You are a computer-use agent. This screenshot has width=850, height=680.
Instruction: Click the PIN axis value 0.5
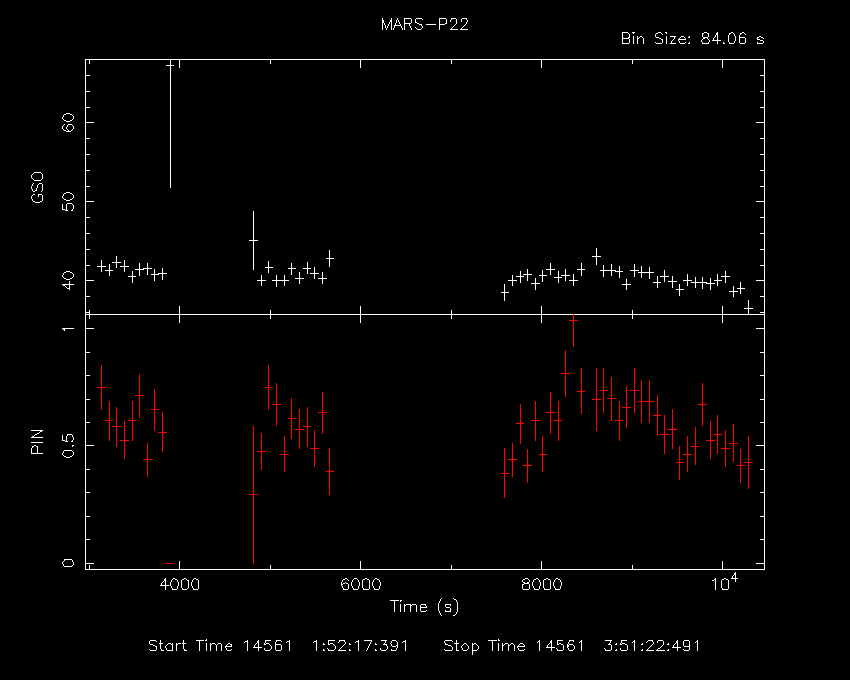pyautogui.click(x=68, y=445)
